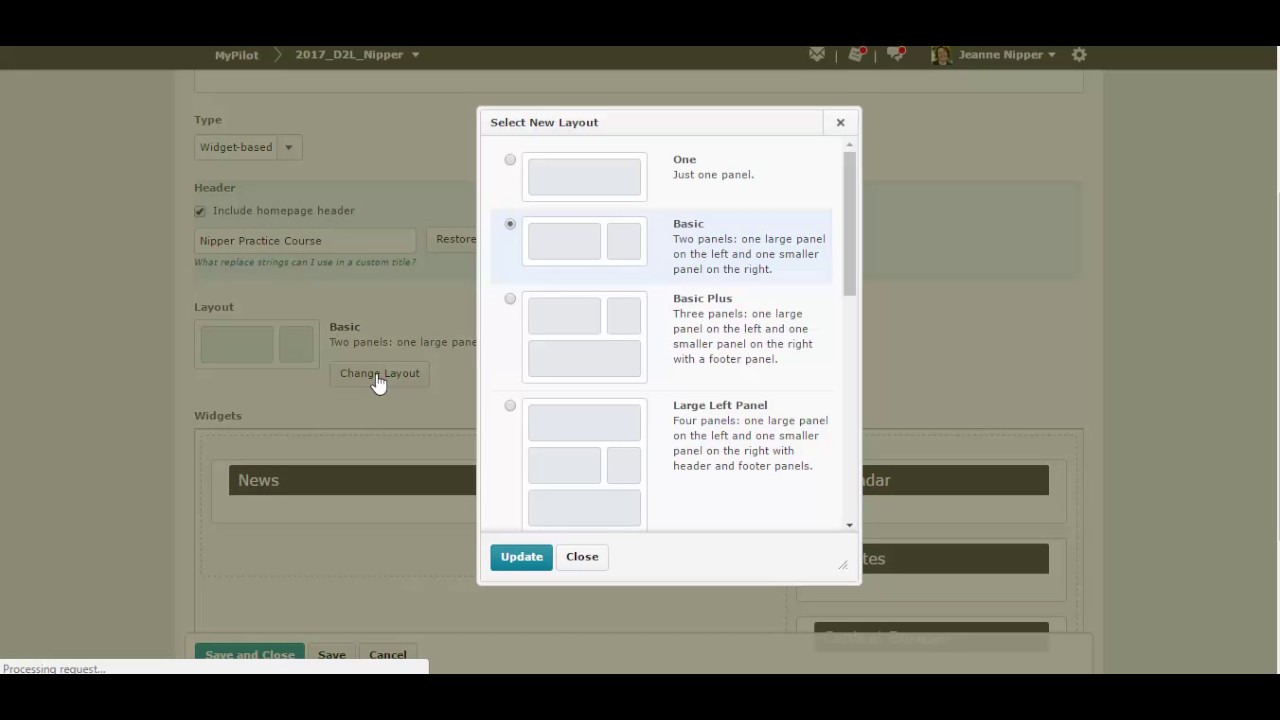Click the Update button
The width and height of the screenshot is (1280, 720).
(x=521, y=557)
